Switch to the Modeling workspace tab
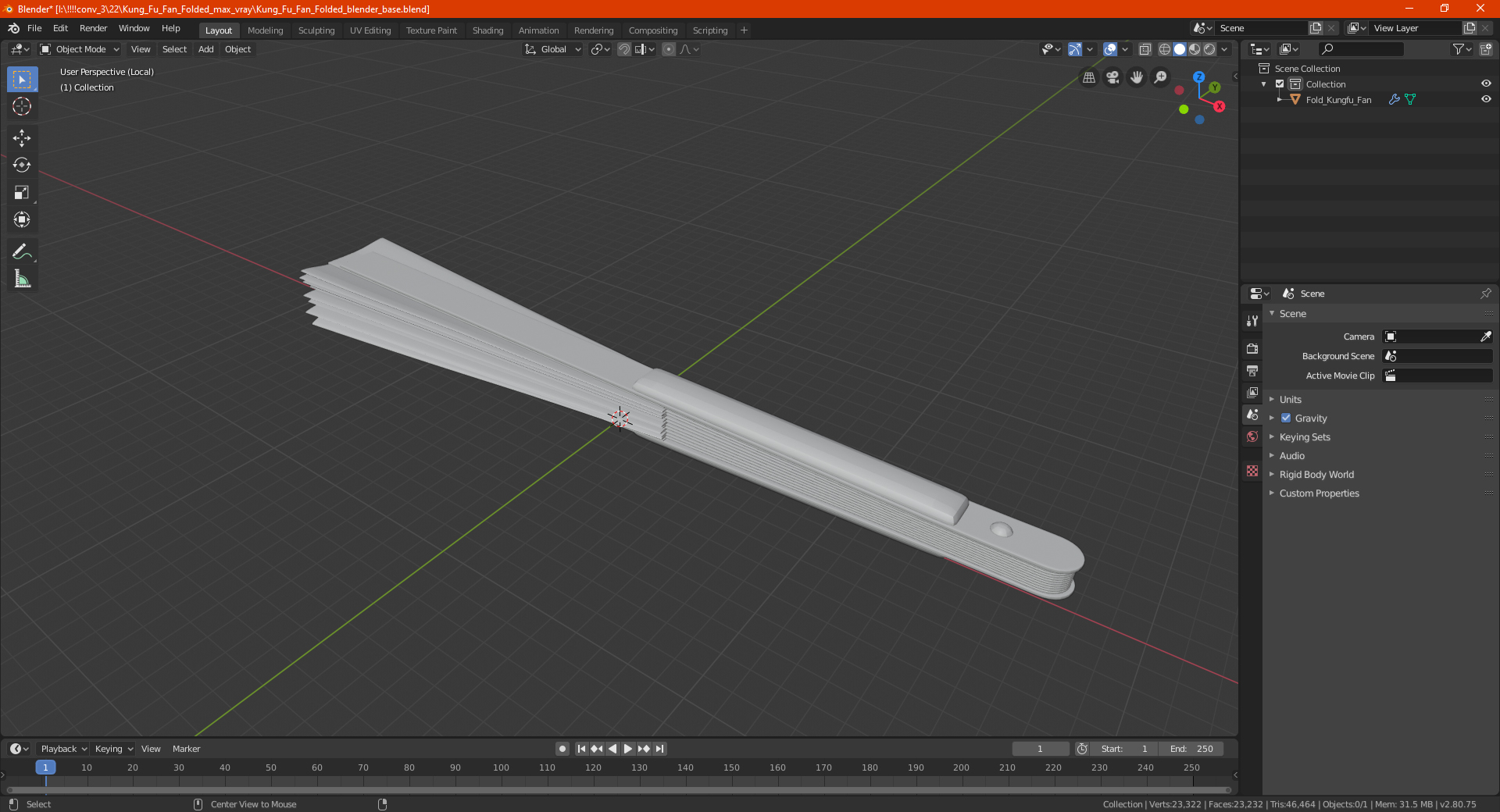Viewport: 1500px width, 812px height. pos(265,30)
